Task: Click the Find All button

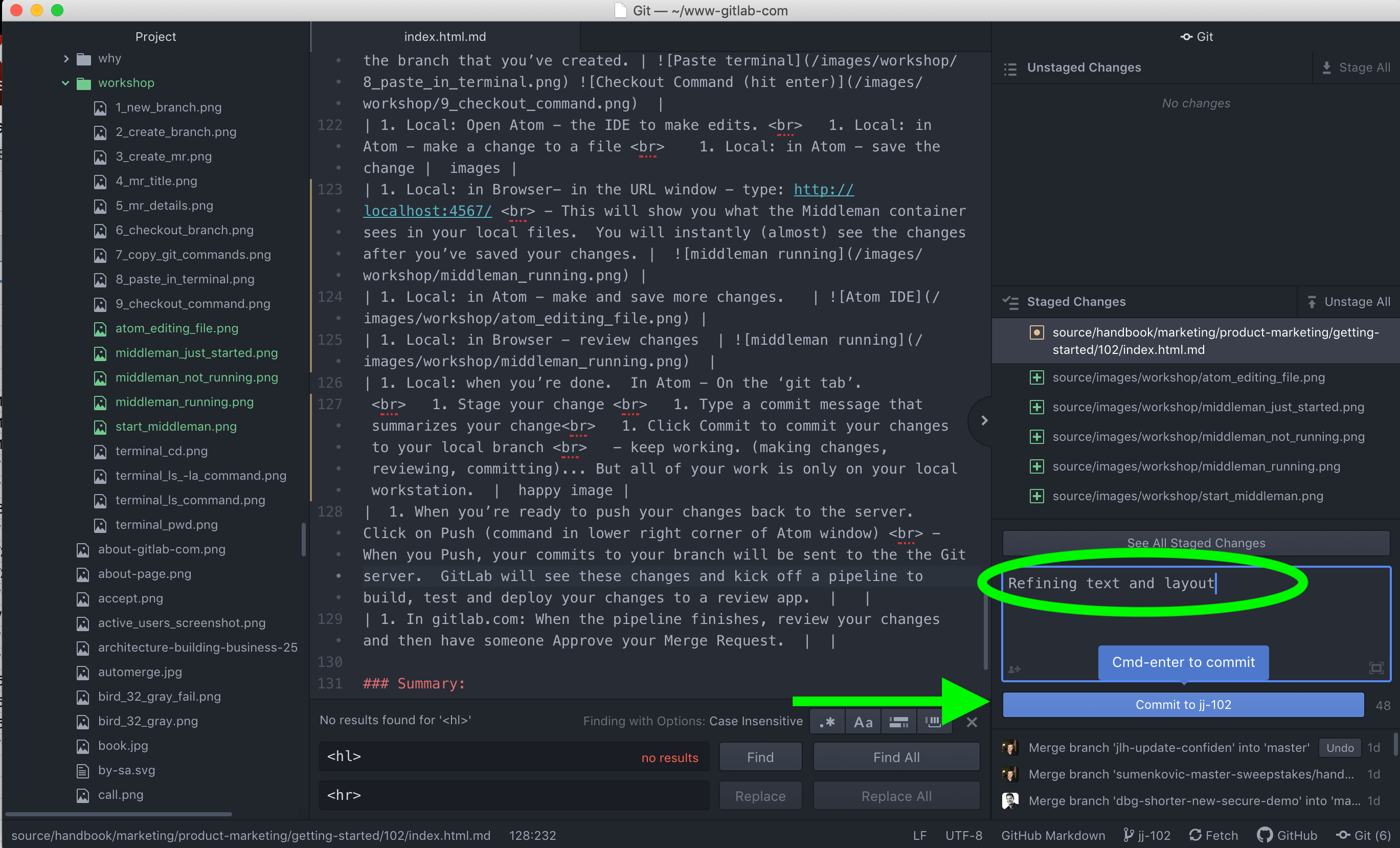Action: click(x=896, y=757)
